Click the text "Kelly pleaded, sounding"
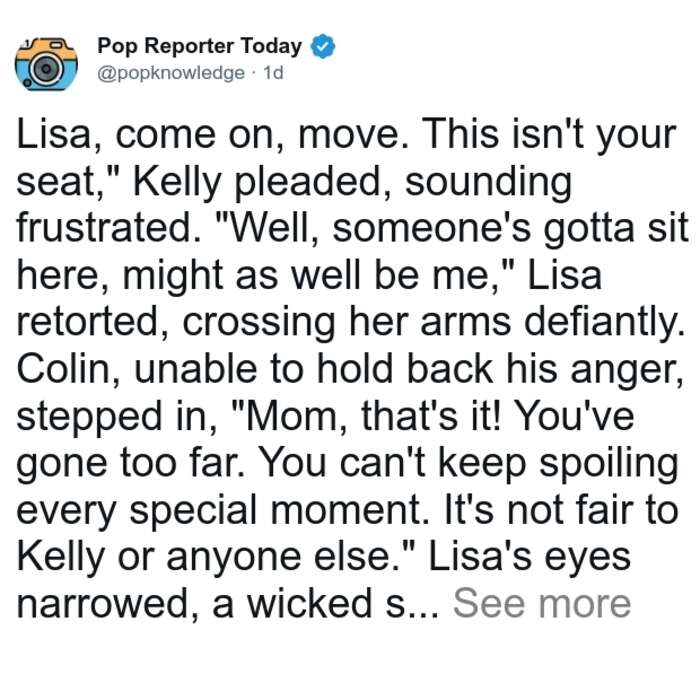Viewport: 700px width, 700px height. pyautogui.click(x=352, y=182)
